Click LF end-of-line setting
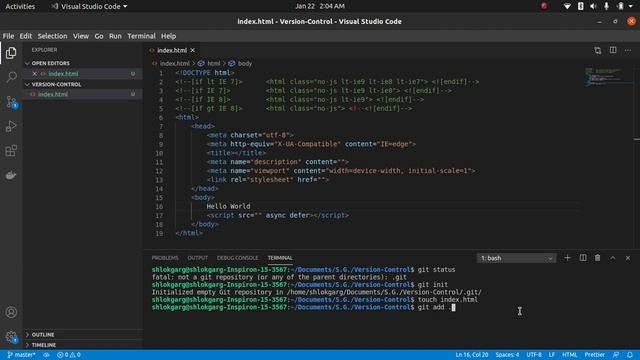Image resolution: width=640 pixels, height=360 pixels. click(551, 355)
